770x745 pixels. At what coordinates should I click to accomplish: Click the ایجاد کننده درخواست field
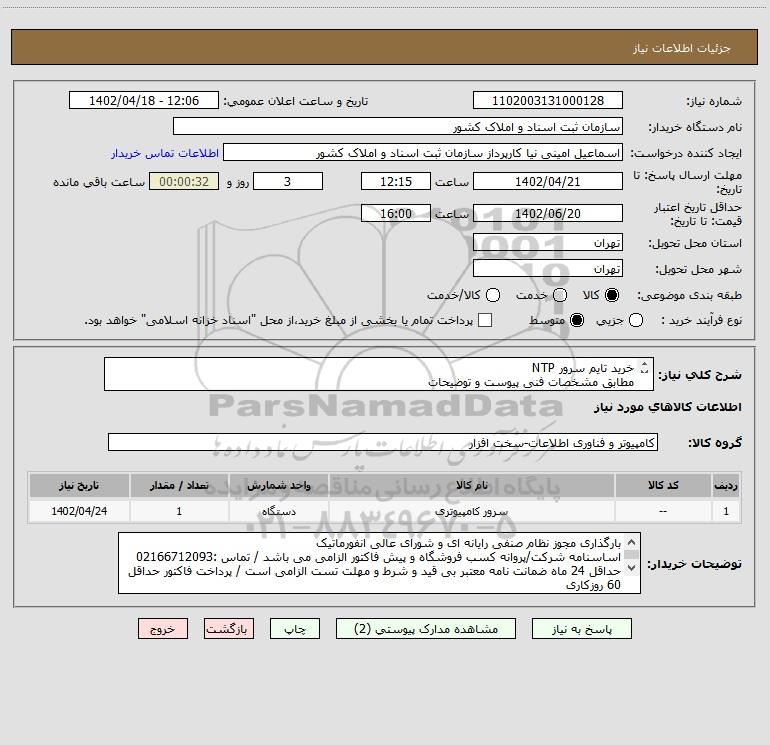coord(423,152)
